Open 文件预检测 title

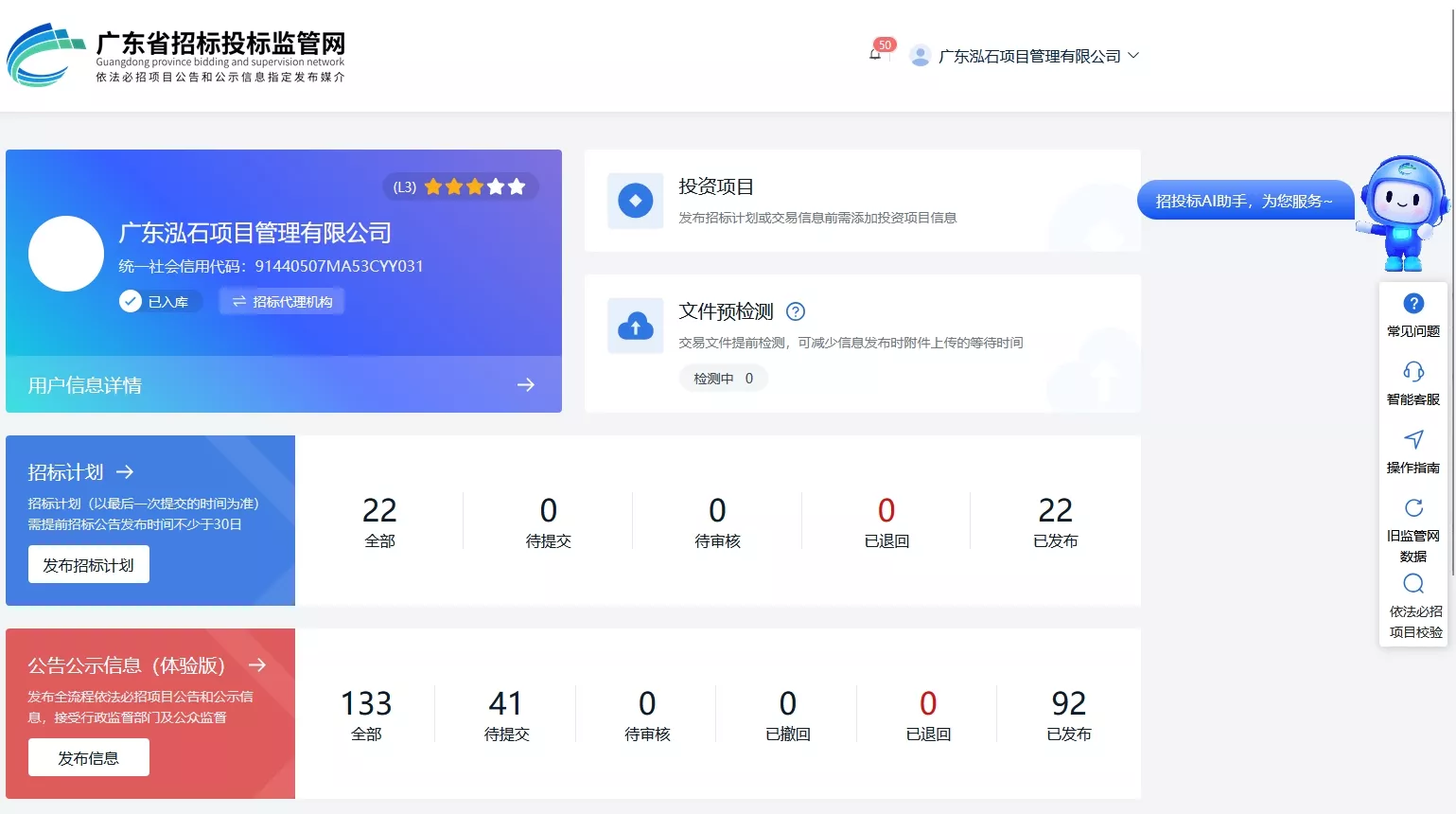point(726,311)
